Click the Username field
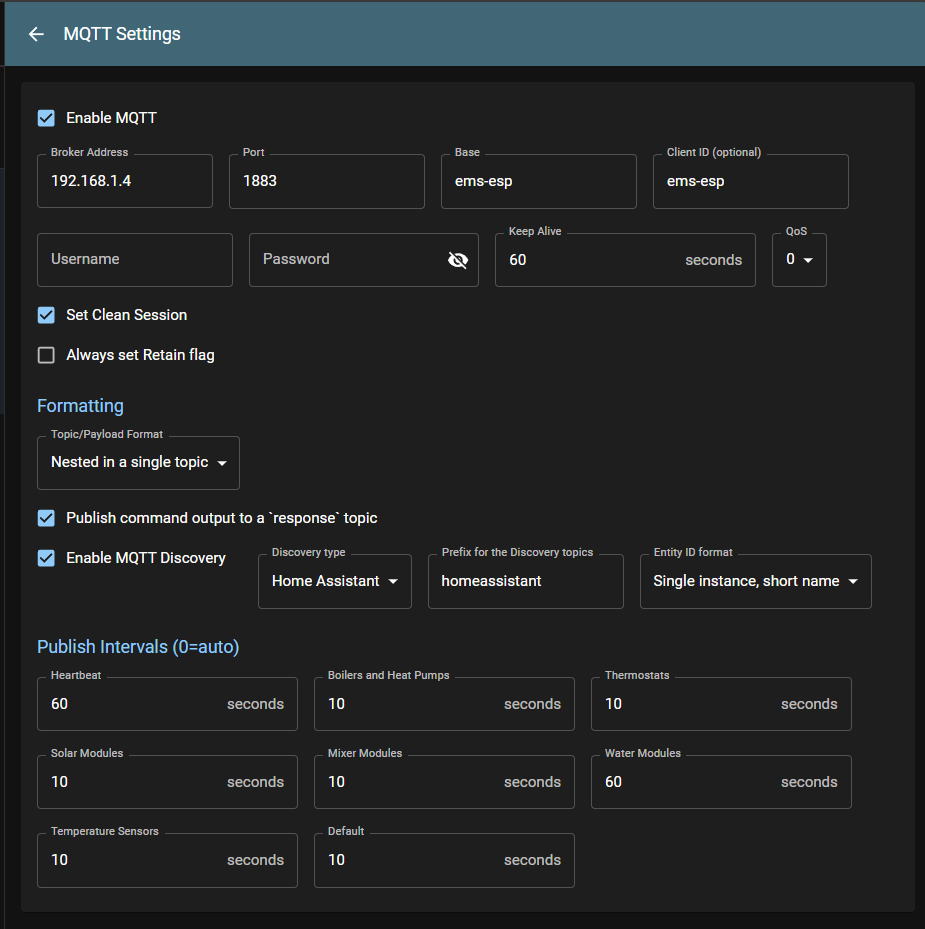This screenshot has height=929, width=925. pos(134,260)
